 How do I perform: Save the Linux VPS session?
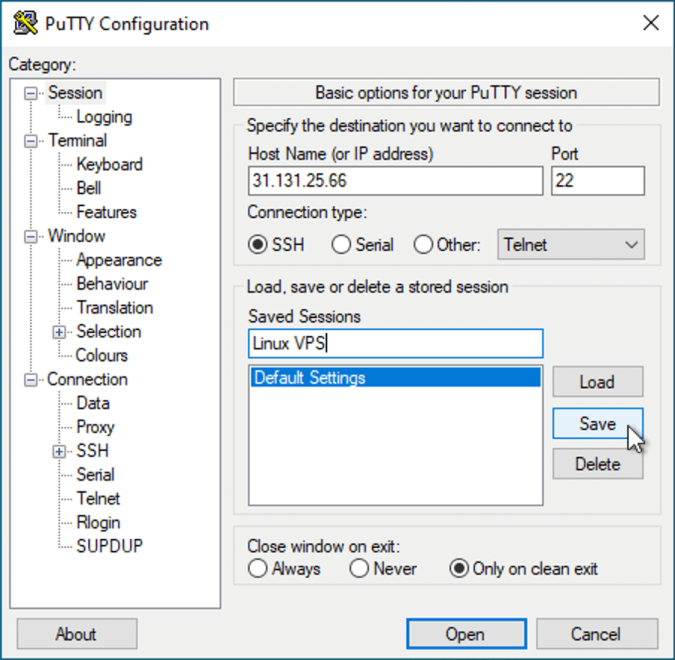click(x=597, y=424)
